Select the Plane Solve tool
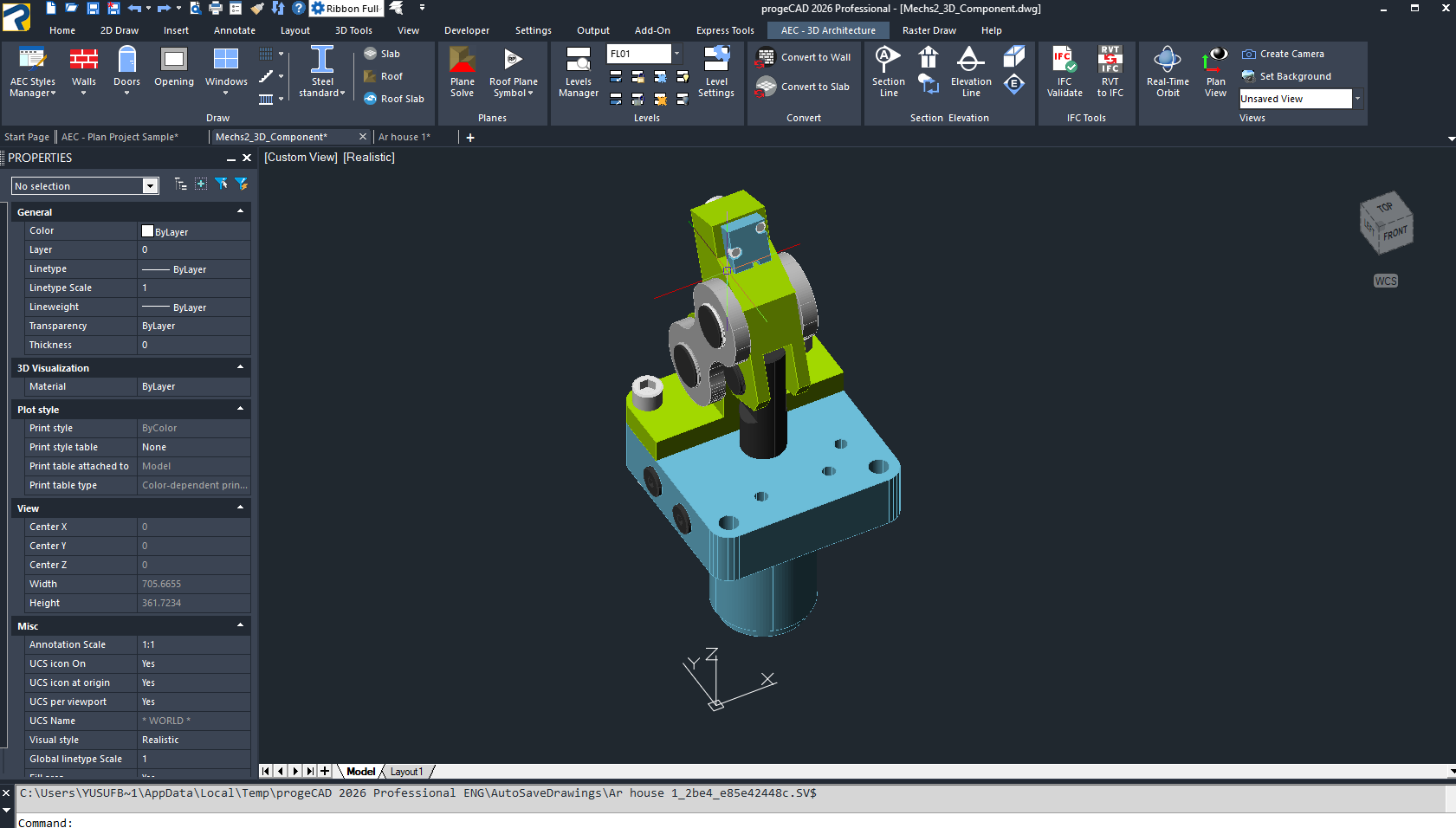The image size is (1456, 828). [x=463, y=72]
